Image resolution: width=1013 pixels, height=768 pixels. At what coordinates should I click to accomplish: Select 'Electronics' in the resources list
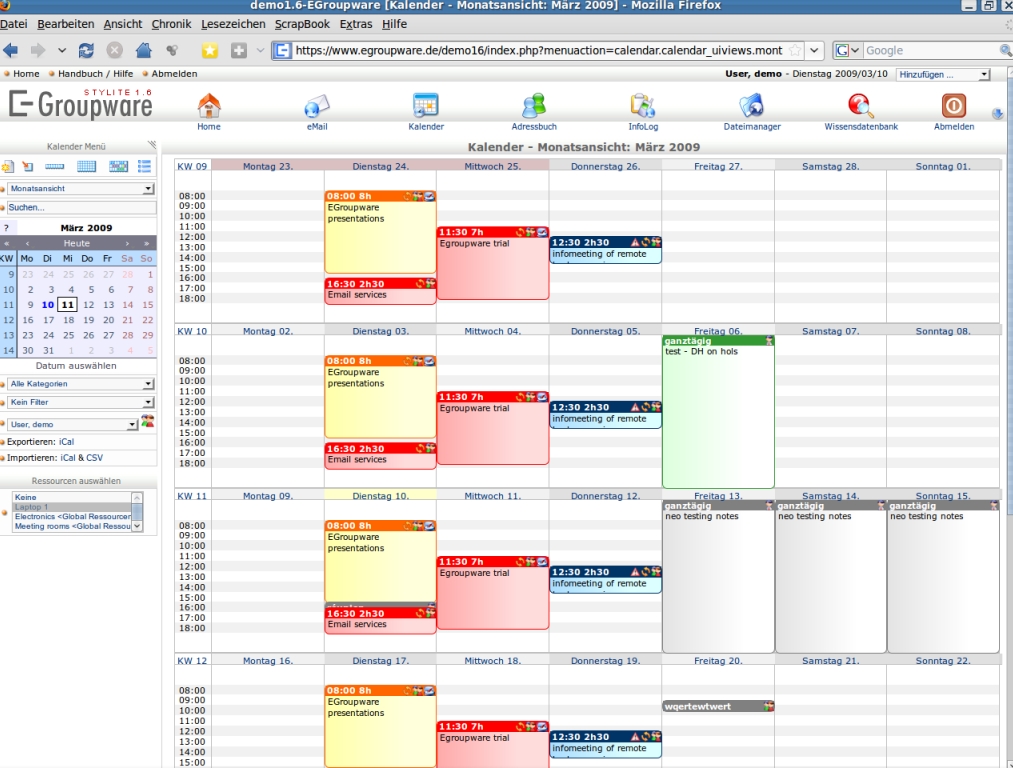click(72, 517)
